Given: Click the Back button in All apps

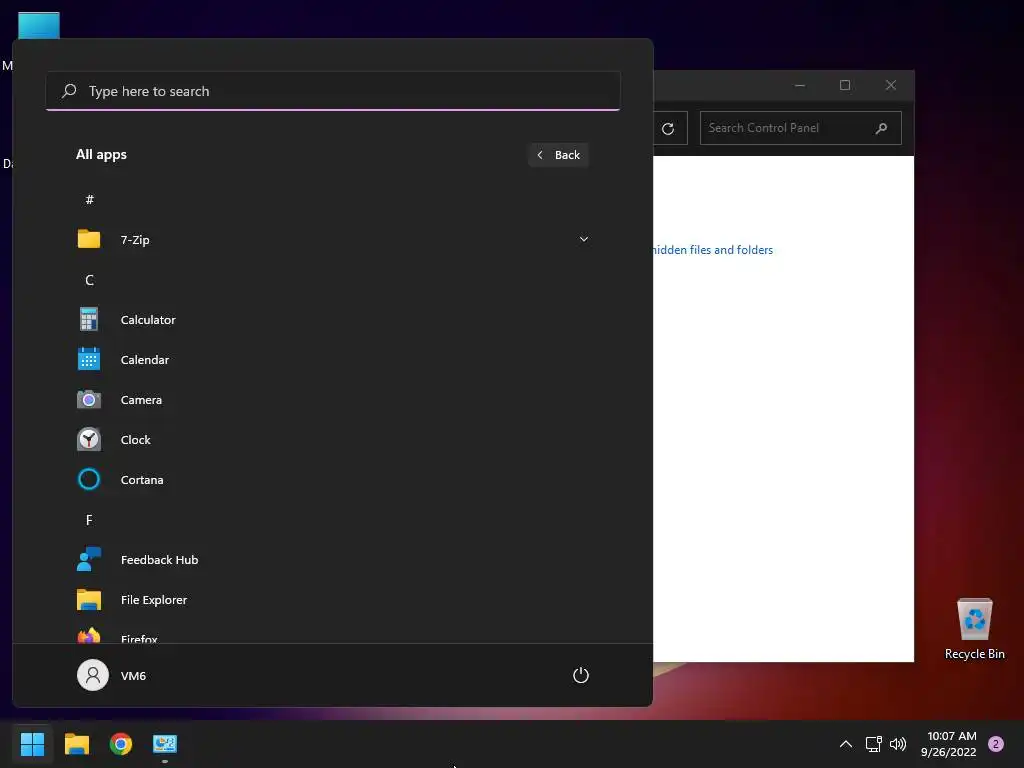Looking at the screenshot, I should tap(558, 155).
